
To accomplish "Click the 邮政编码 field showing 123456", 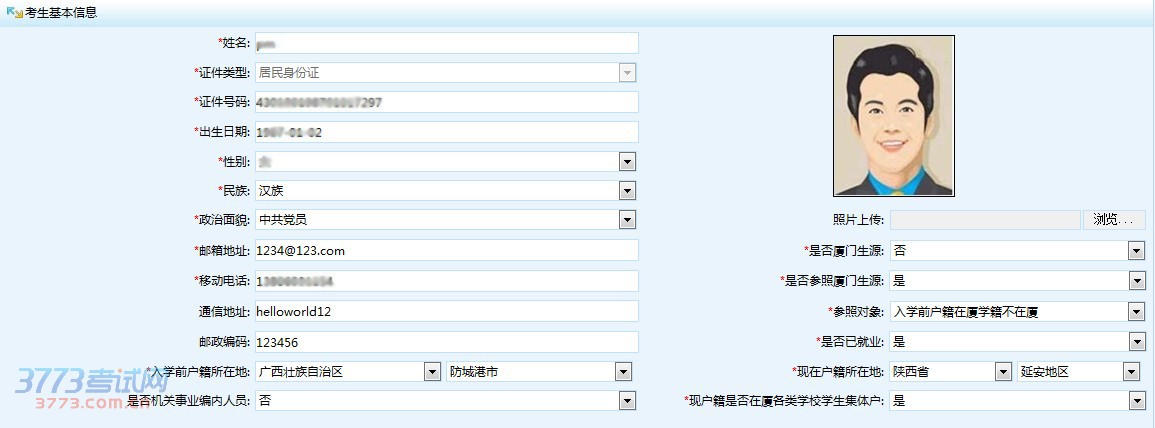I will pyautogui.click(x=446, y=342).
